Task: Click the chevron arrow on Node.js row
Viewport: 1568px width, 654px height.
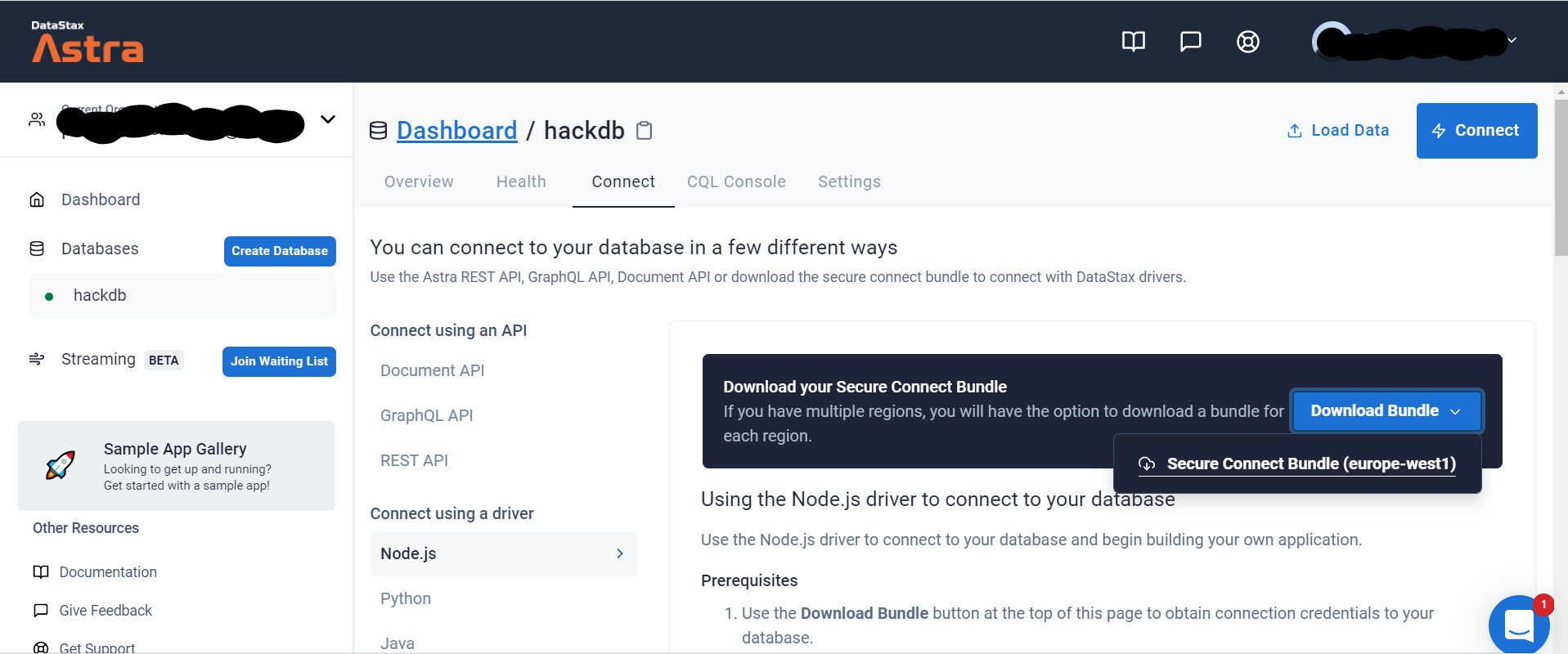Action: click(x=620, y=553)
